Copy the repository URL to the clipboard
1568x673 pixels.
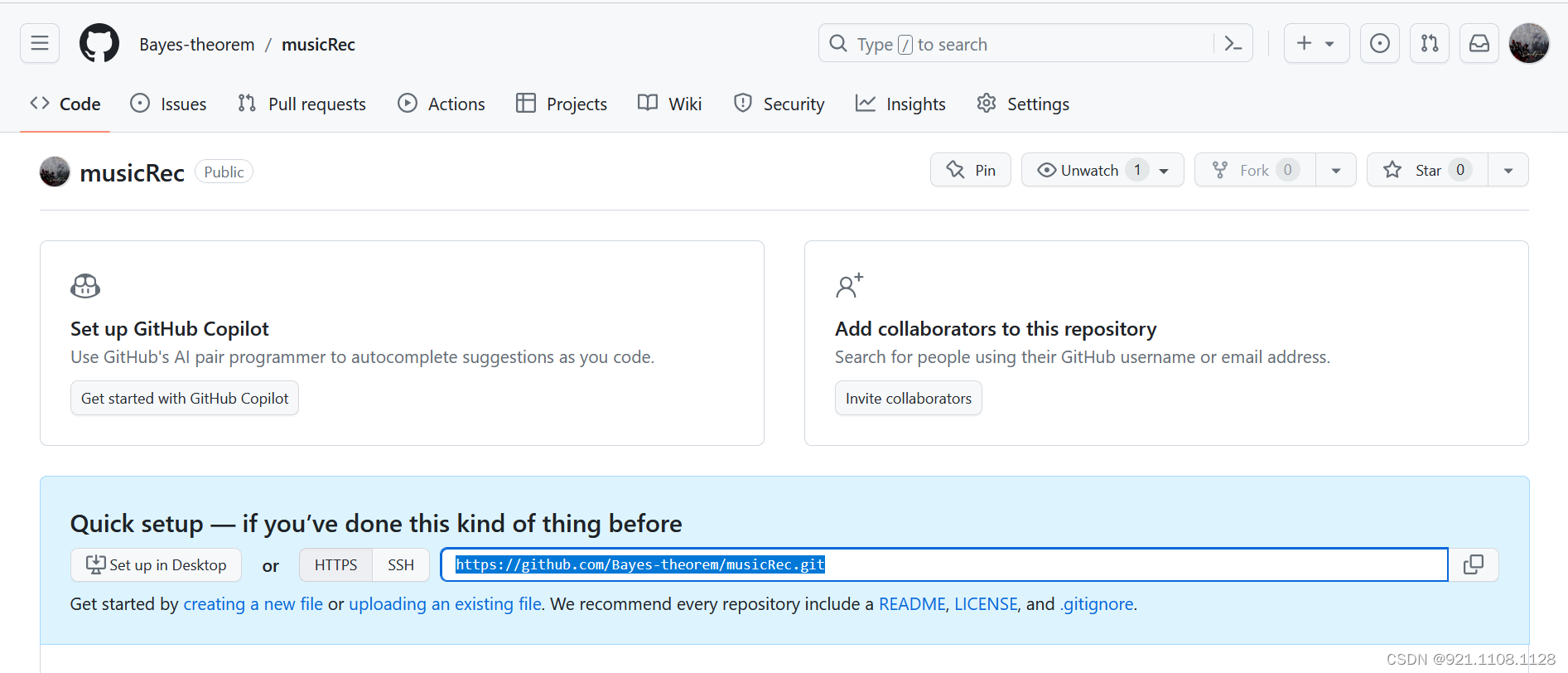1474,564
